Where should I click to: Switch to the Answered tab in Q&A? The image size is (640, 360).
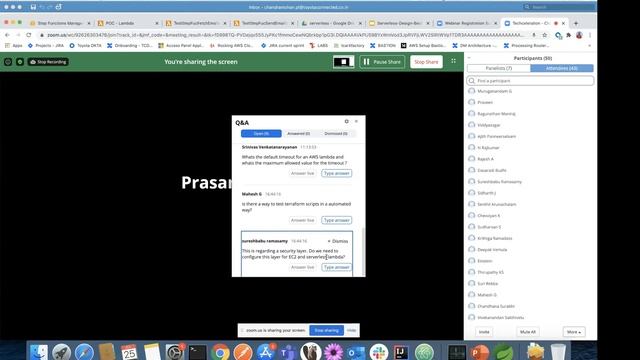point(298,133)
